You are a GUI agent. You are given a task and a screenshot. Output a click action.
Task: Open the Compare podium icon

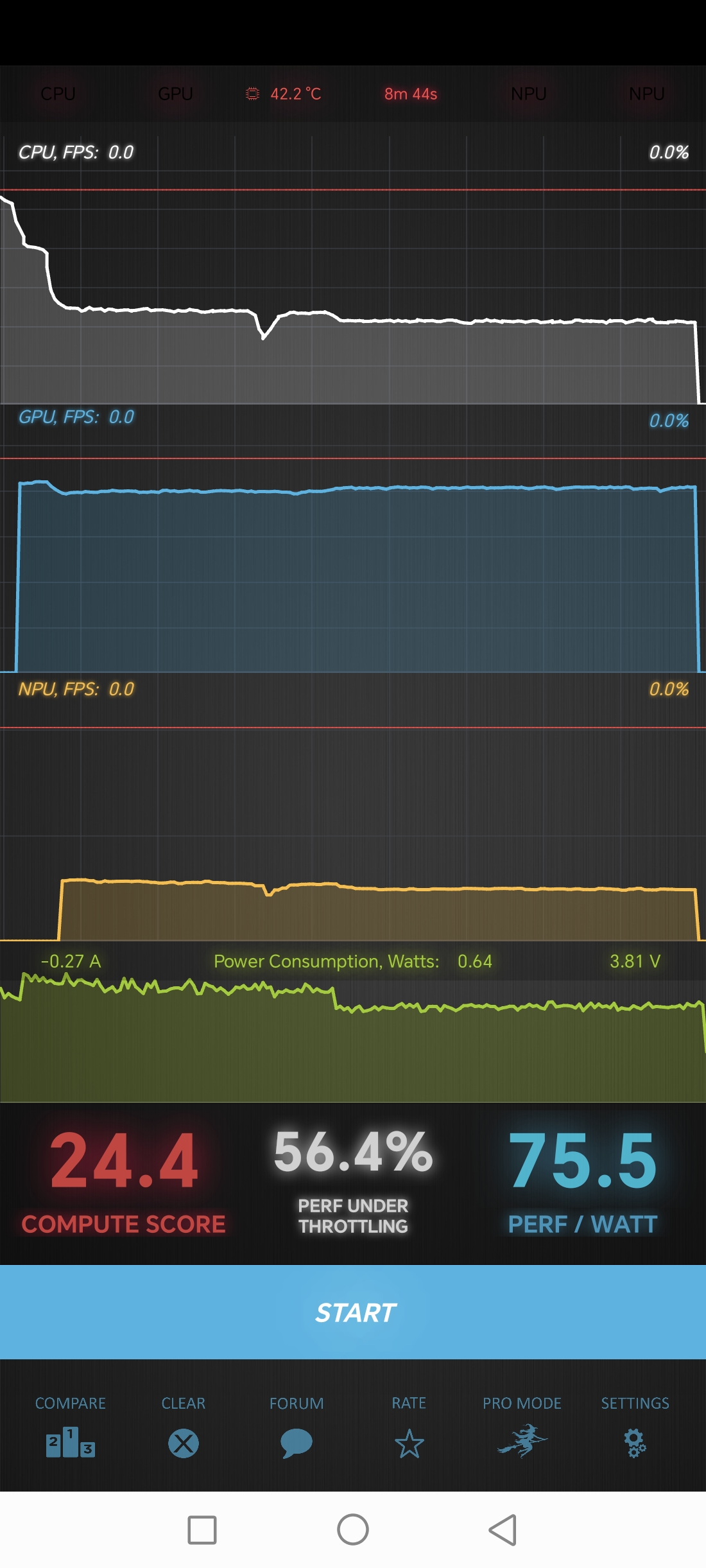coord(71,1442)
